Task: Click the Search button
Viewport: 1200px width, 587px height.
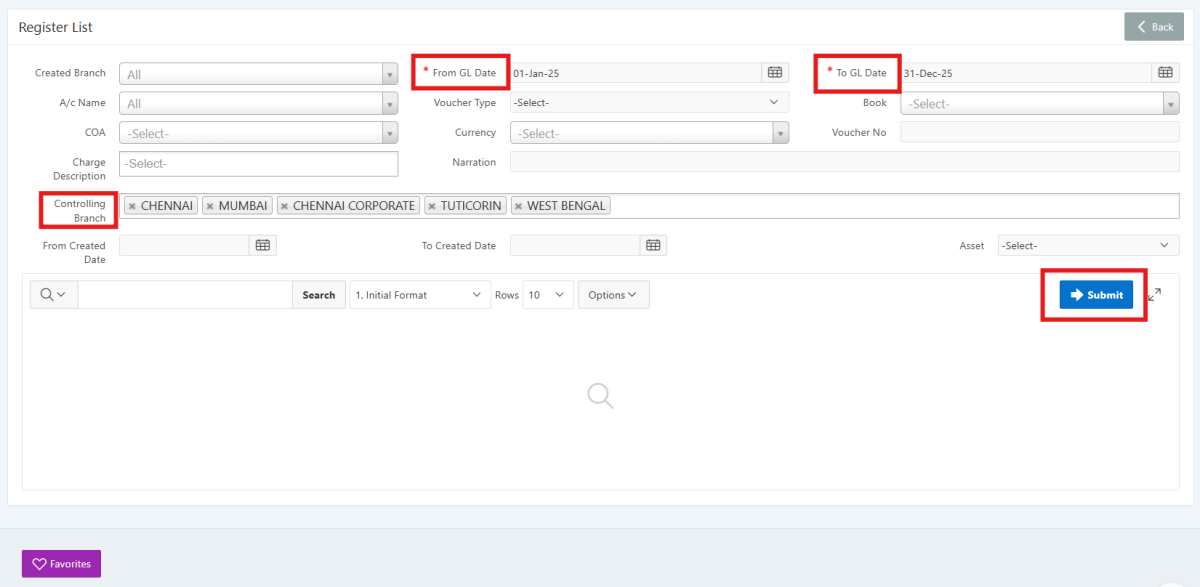Action: coord(318,294)
